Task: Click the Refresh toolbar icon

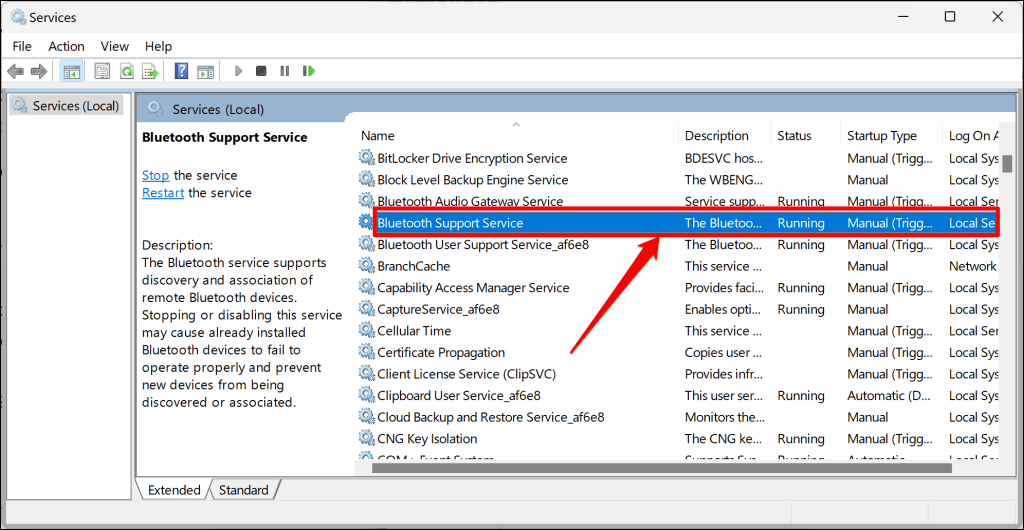Action: point(127,71)
